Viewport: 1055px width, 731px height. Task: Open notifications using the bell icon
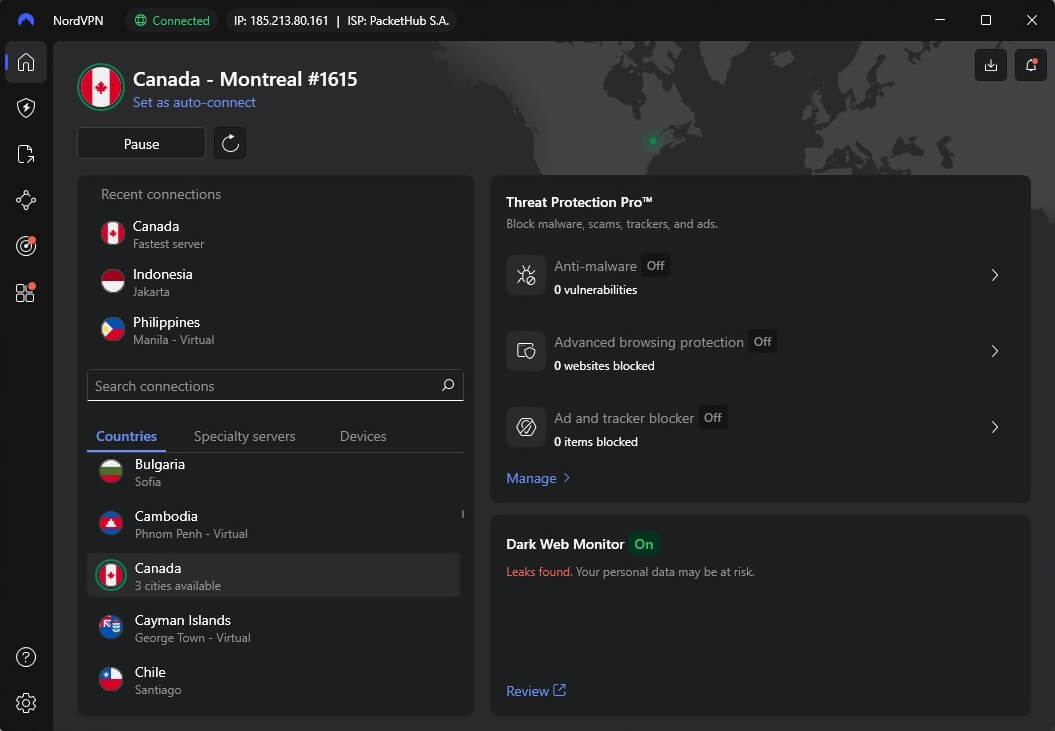[x=1029, y=64]
